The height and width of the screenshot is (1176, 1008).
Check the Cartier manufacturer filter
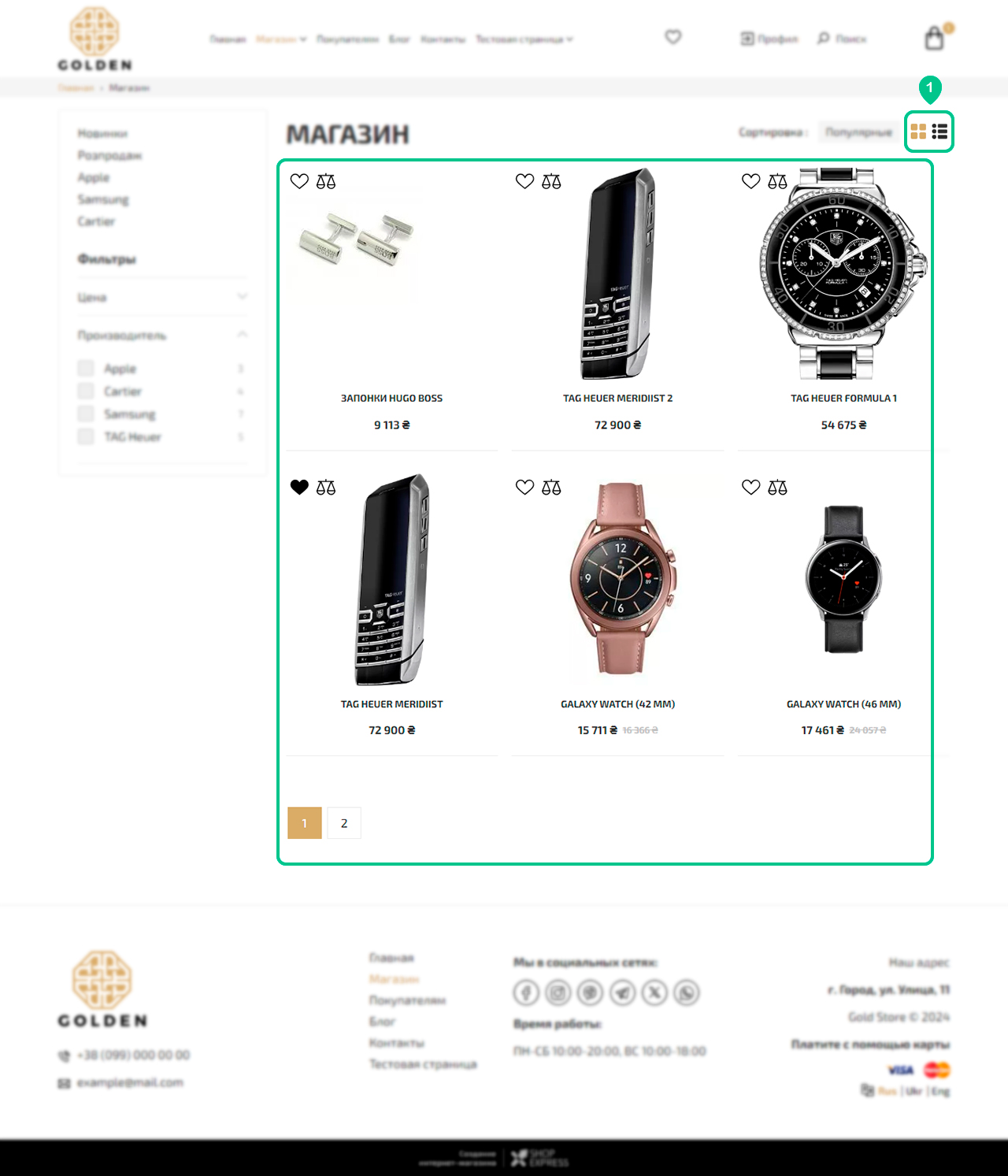point(86,391)
